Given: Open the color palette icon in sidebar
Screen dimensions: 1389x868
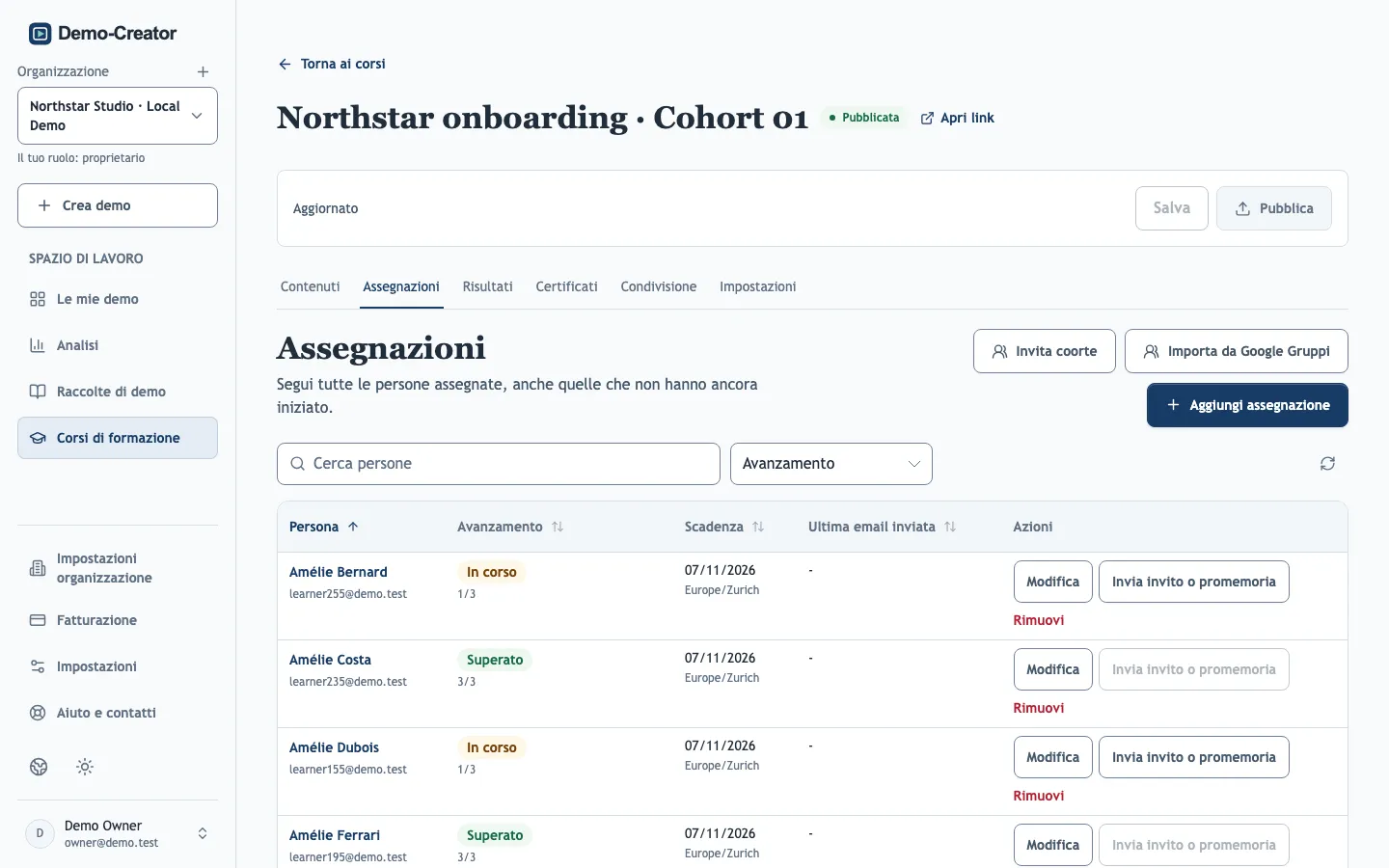Looking at the screenshot, I should (x=39, y=767).
